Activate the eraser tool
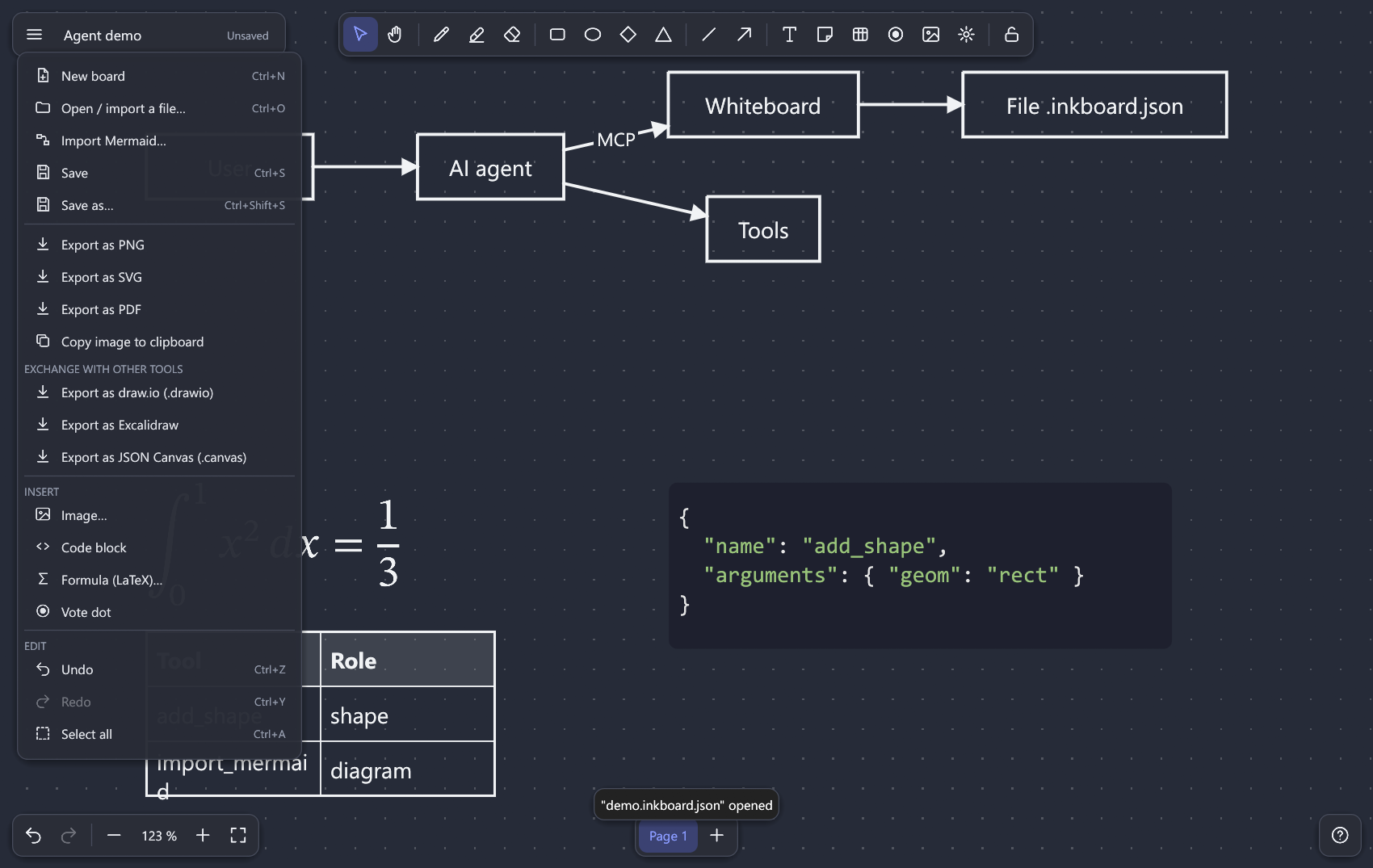1373x868 pixels. point(512,35)
